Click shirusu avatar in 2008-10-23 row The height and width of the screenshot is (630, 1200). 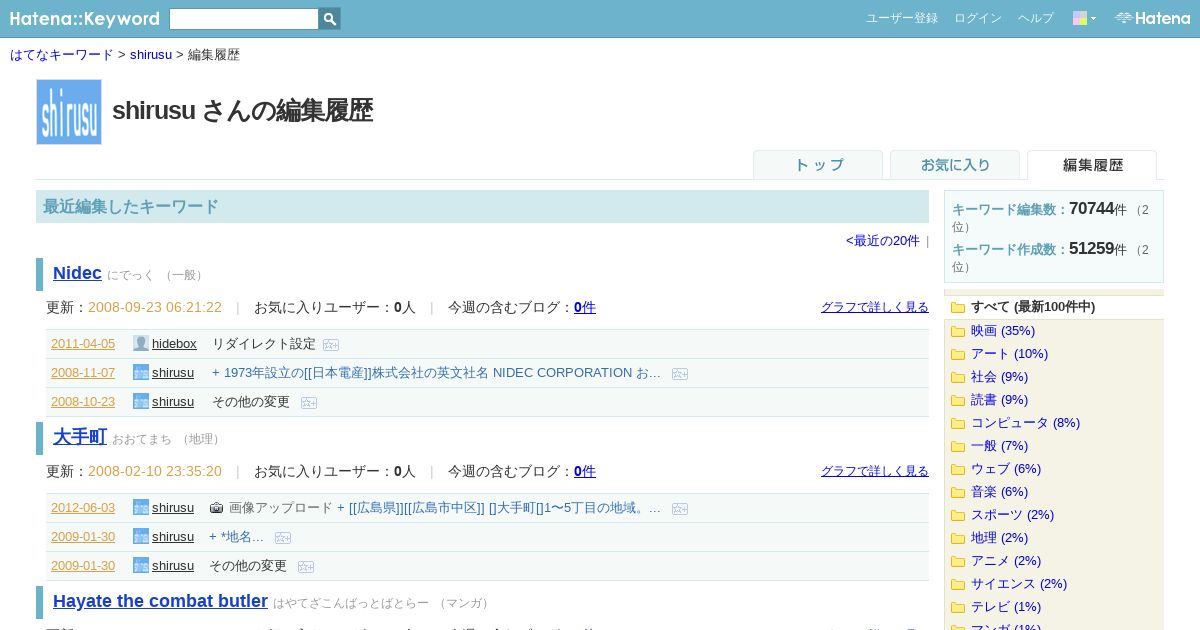[x=141, y=401]
